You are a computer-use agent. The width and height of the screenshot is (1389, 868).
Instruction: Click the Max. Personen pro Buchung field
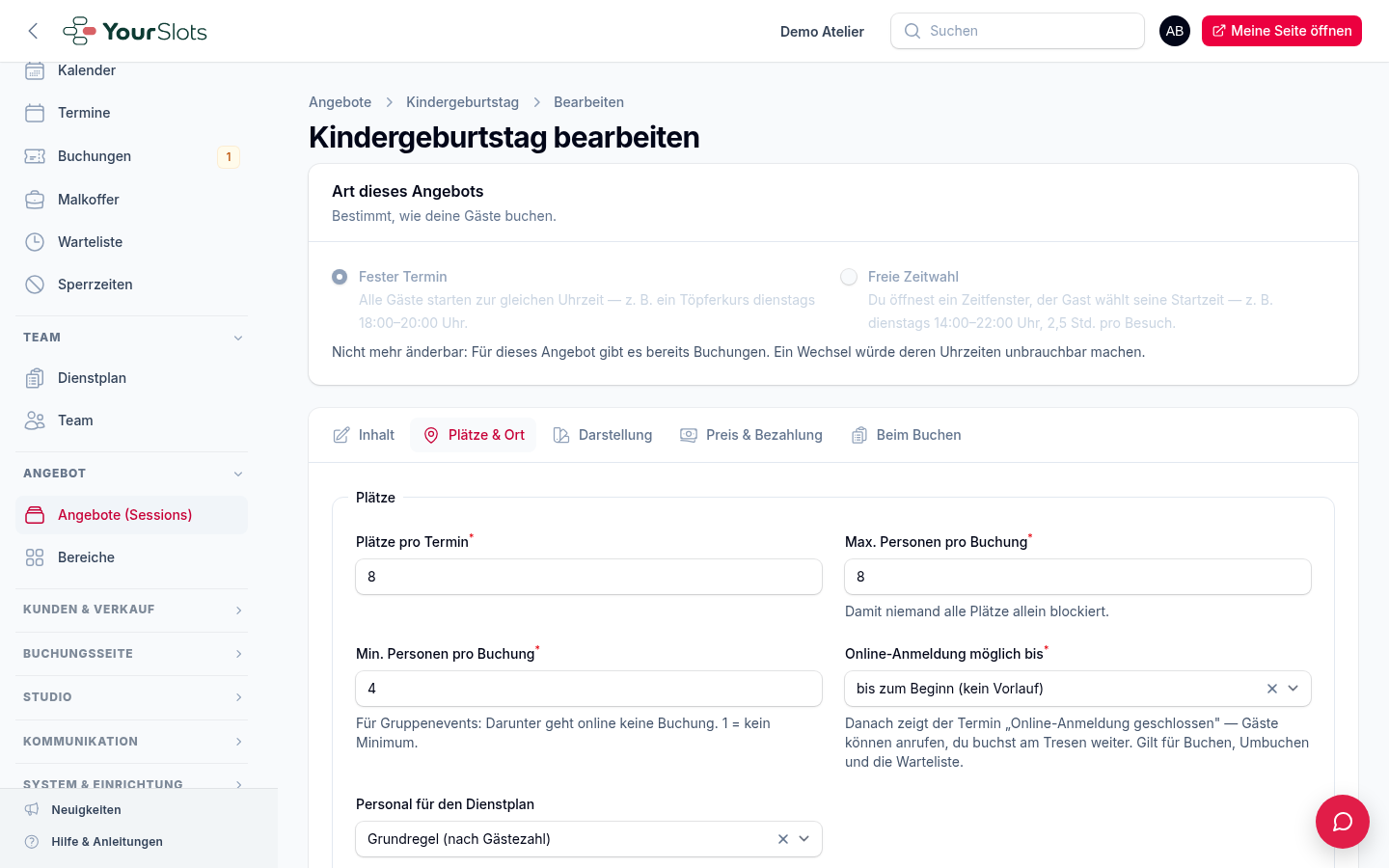(x=1077, y=577)
